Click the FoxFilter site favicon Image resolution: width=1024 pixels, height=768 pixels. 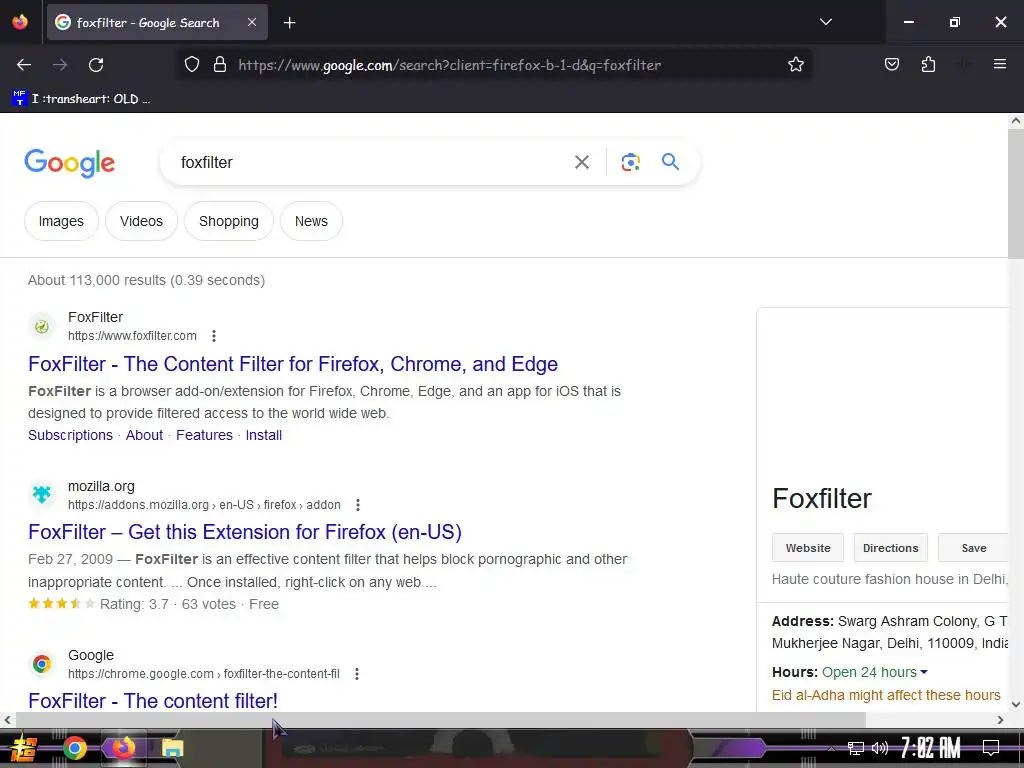tap(42, 327)
